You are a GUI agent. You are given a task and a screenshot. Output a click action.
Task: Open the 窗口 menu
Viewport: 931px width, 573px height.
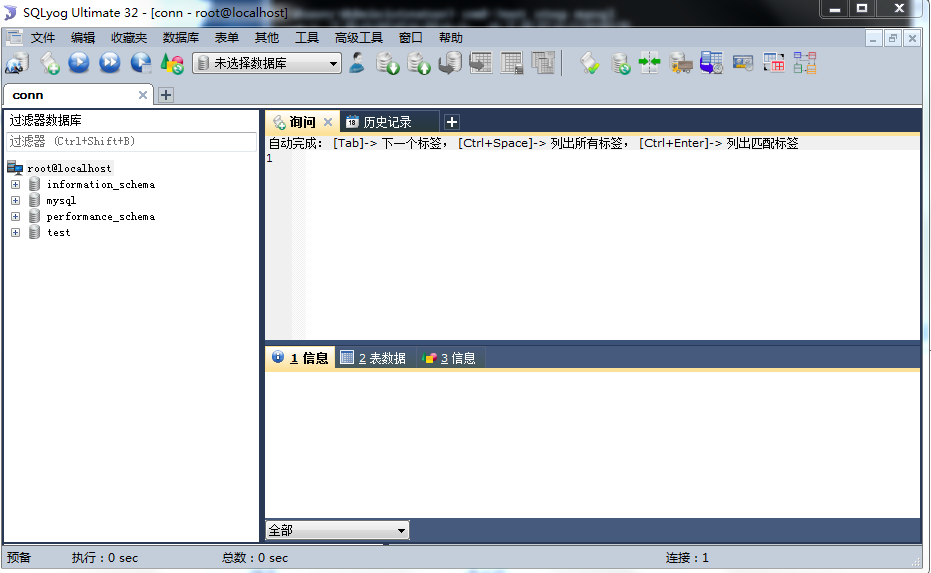click(410, 38)
